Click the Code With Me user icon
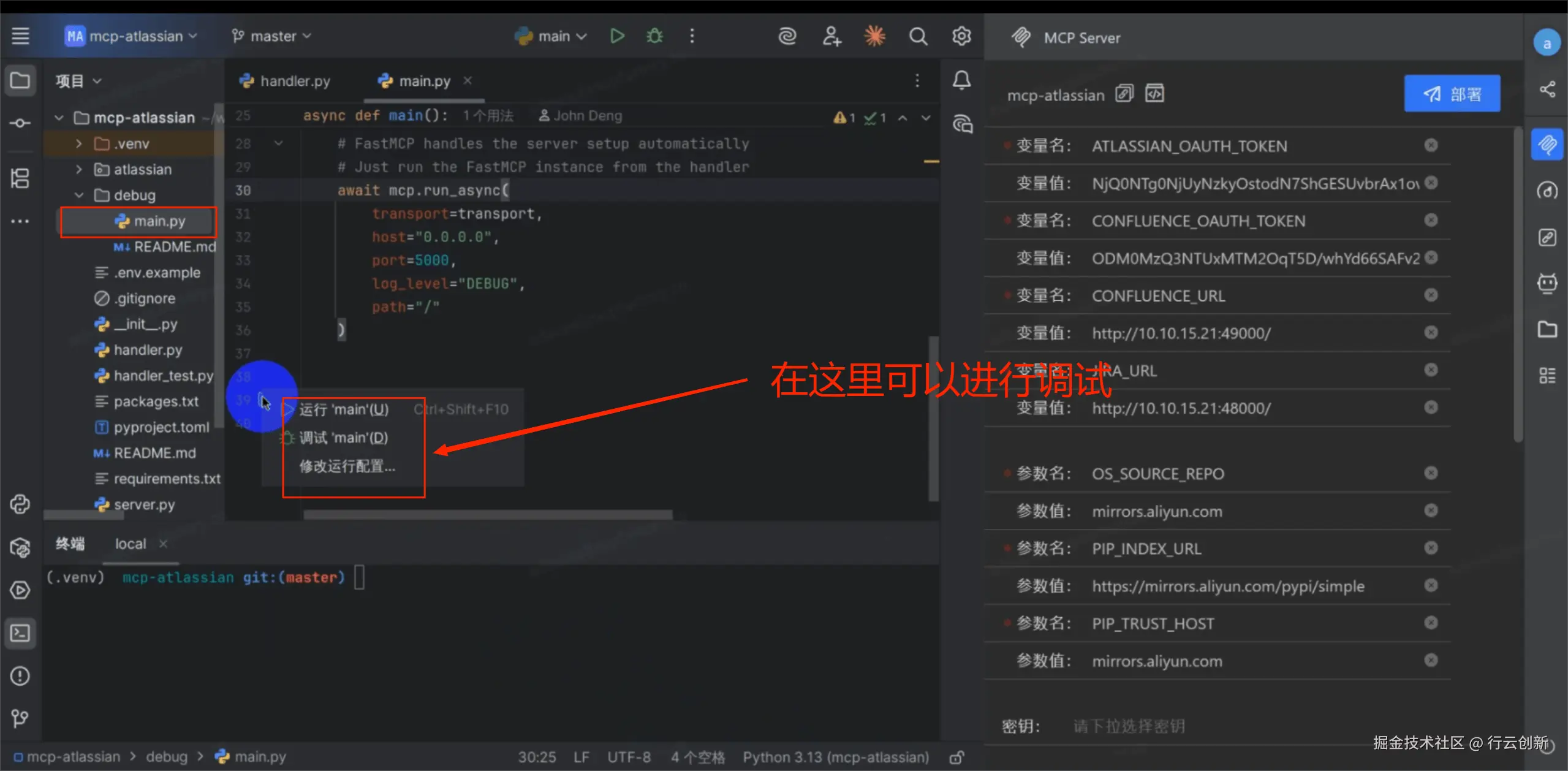Viewport: 1568px width, 771px height. [x=831, y=36]
